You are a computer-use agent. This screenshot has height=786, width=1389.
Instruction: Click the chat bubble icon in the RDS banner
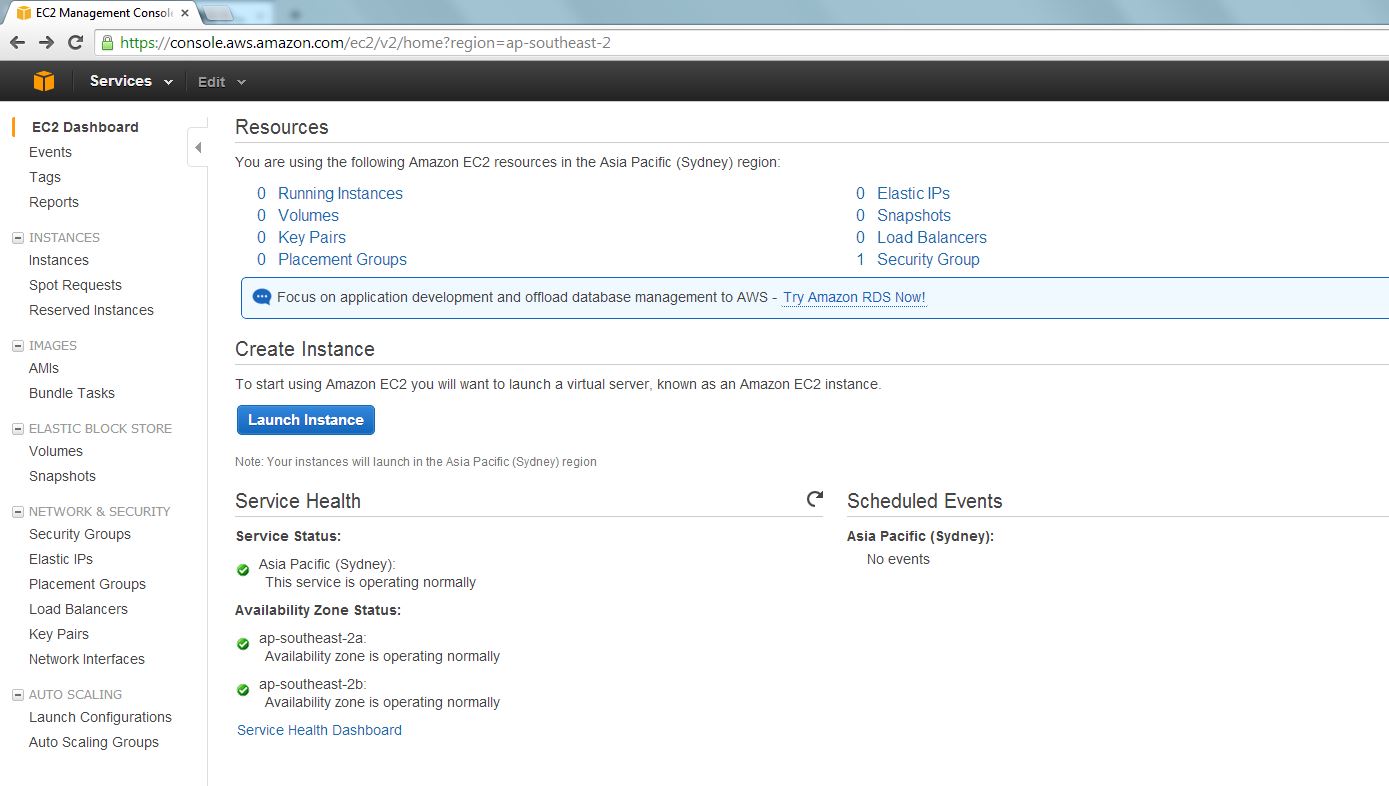(262, 297)
